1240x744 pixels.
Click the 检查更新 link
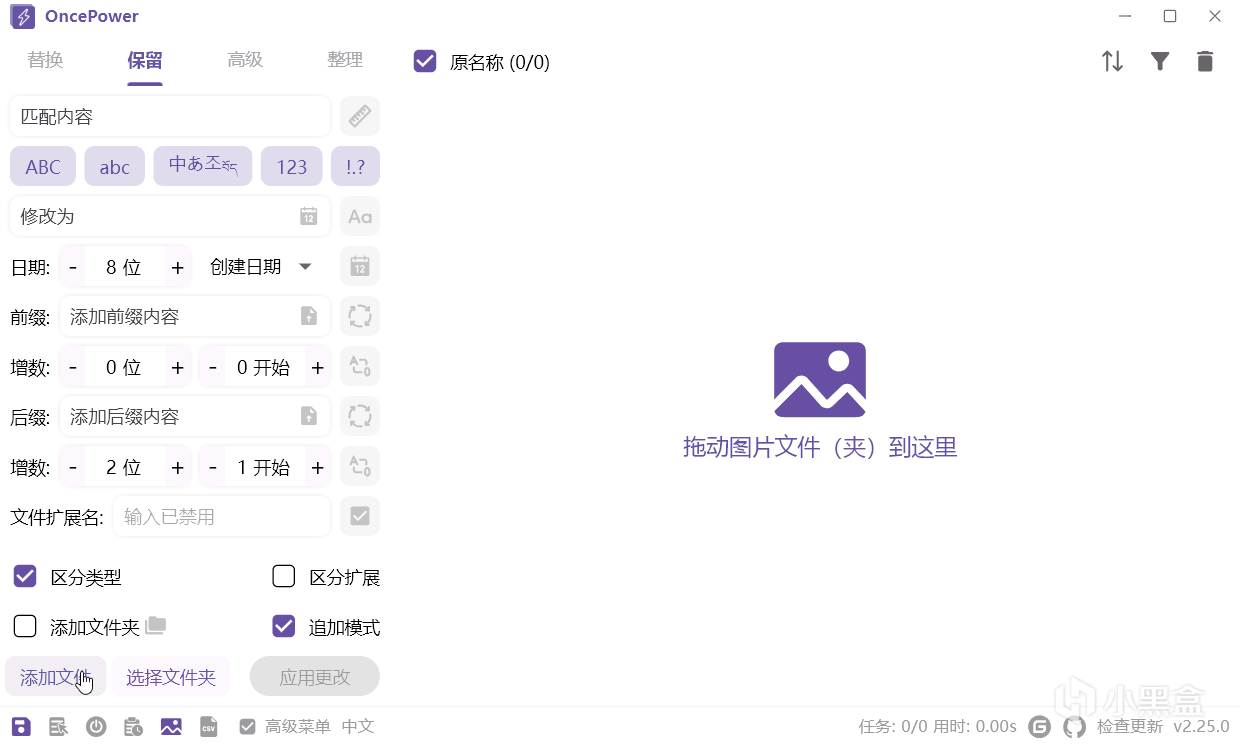(1130, 727)
